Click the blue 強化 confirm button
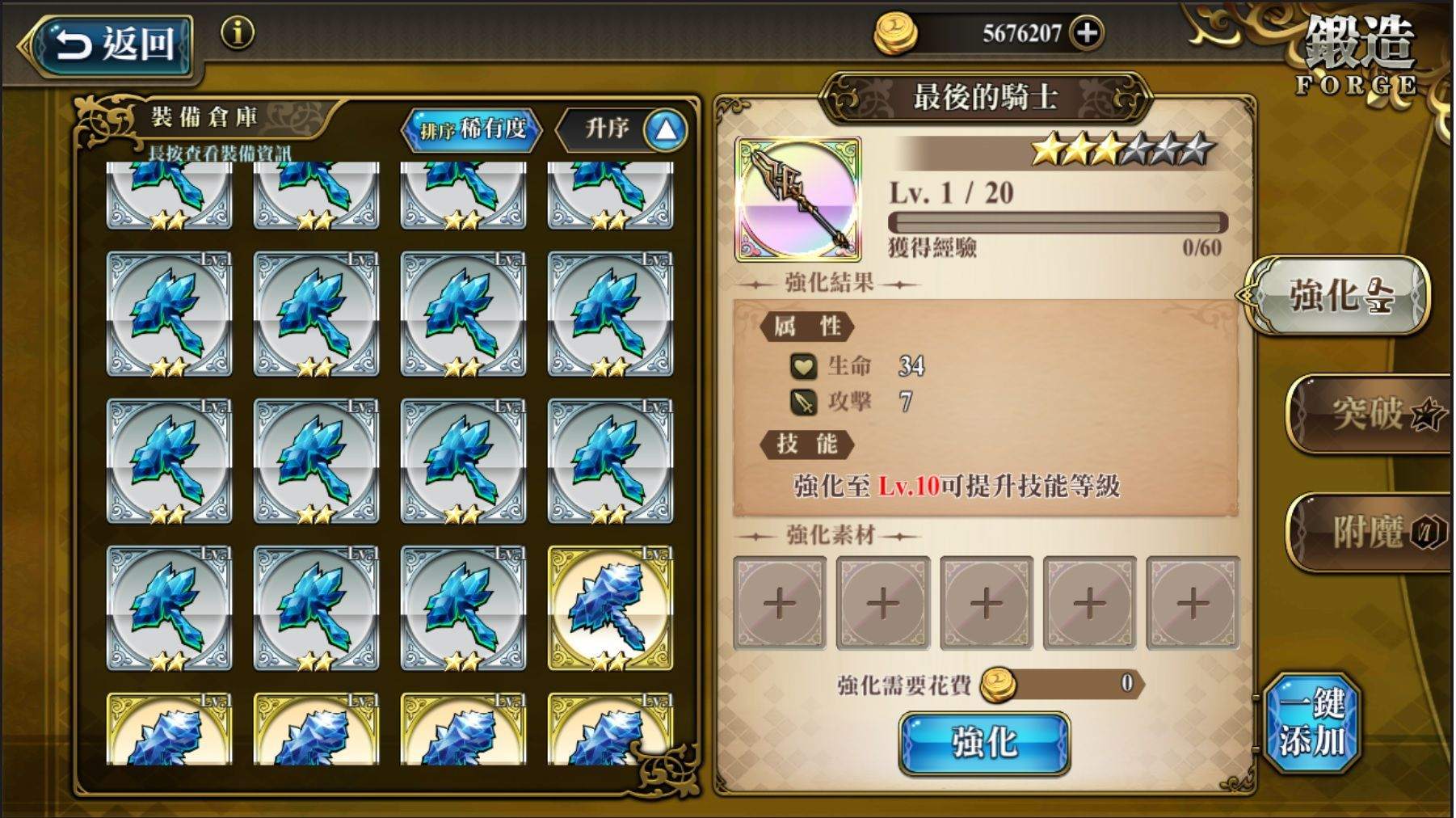The height and width of the screenshot is (818, 1456). [x=985, y=744]
